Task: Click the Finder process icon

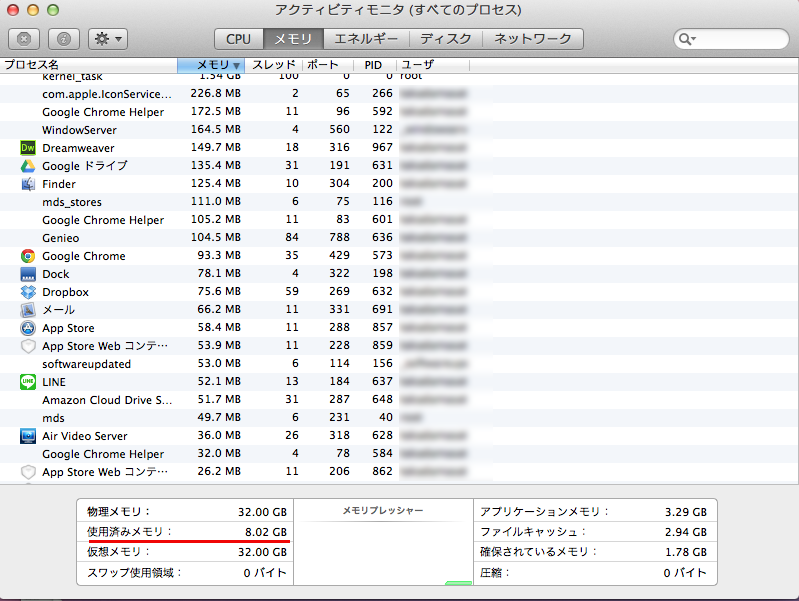Action: click(28, 184)
